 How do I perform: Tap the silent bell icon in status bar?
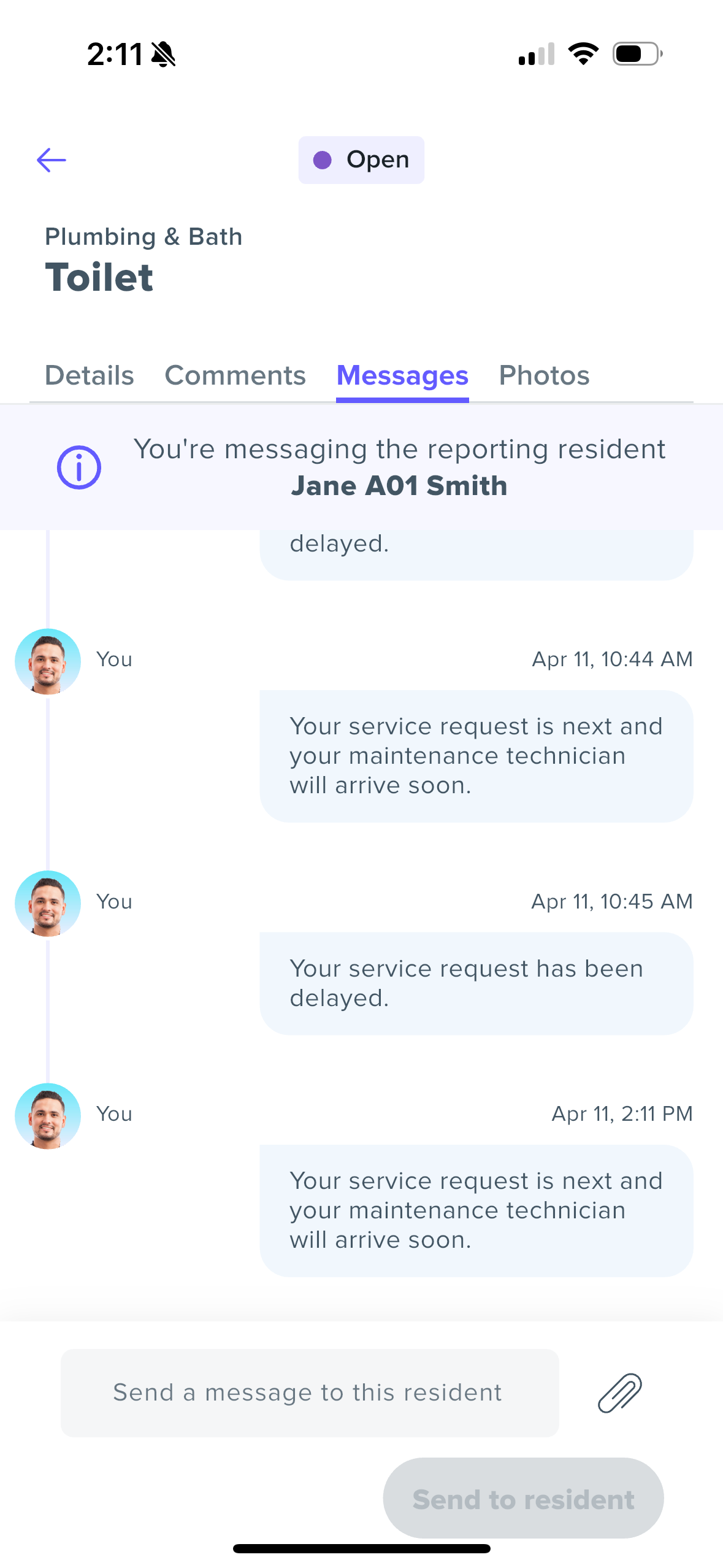163,54
